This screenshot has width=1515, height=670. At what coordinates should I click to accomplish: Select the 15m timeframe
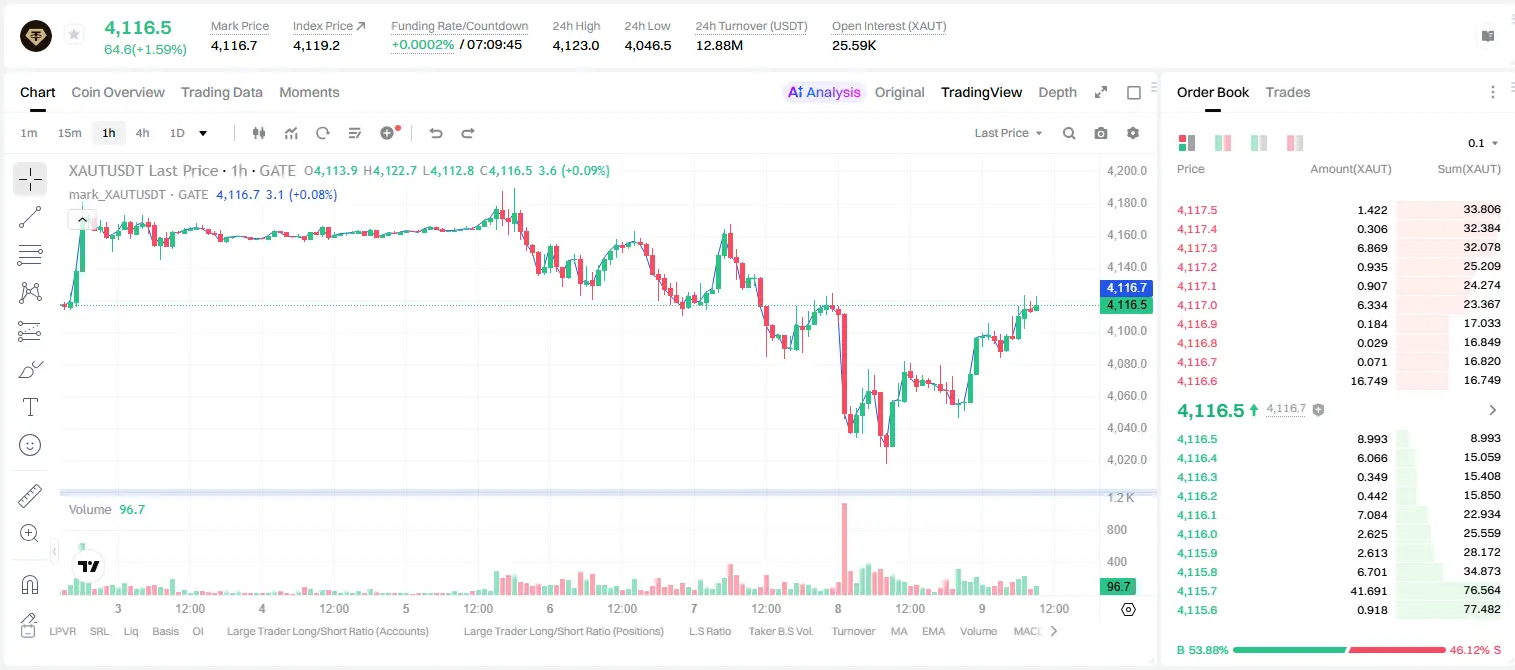[69, 133]
